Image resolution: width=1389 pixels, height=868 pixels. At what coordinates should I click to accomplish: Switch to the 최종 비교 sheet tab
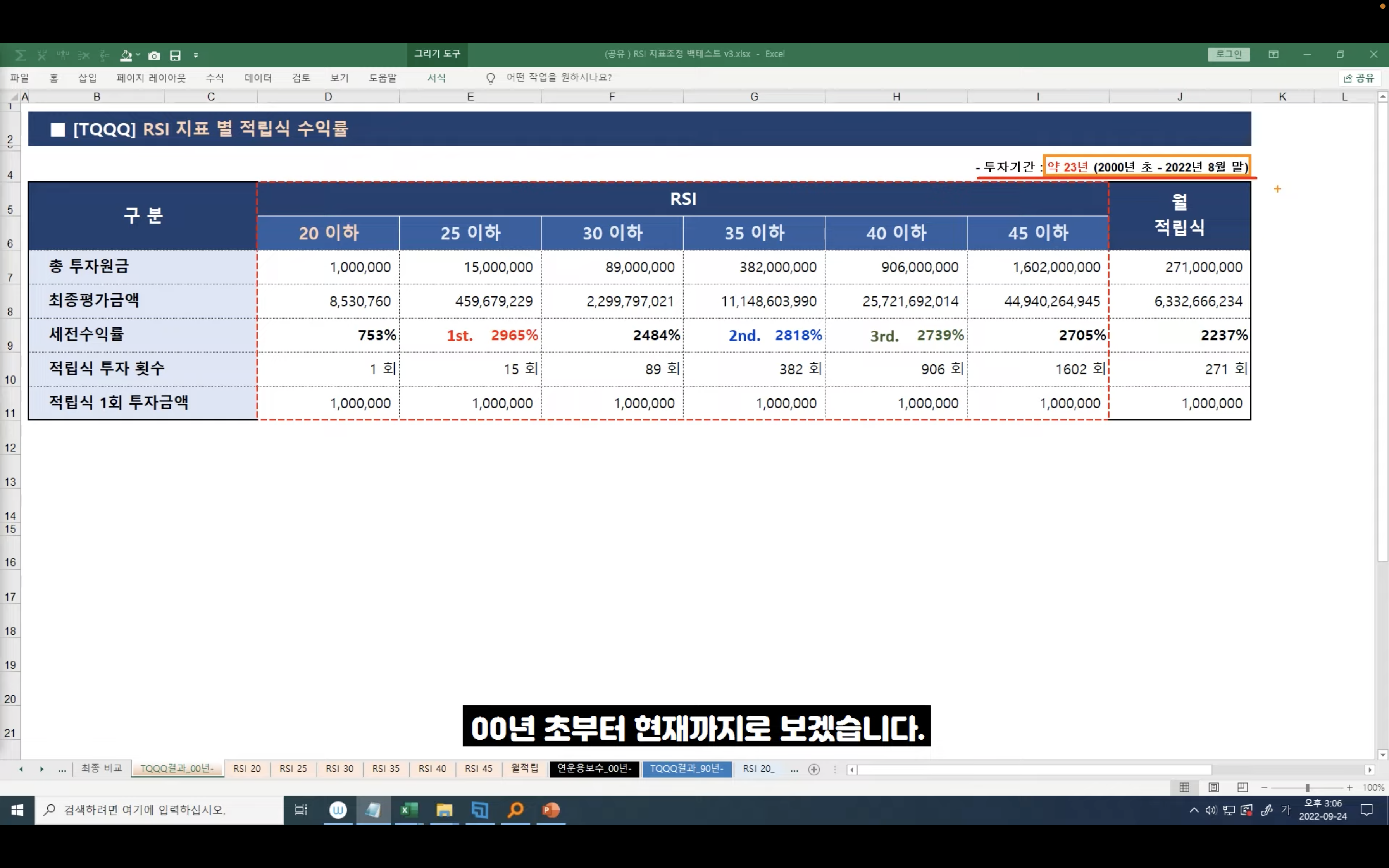point(102,768)
